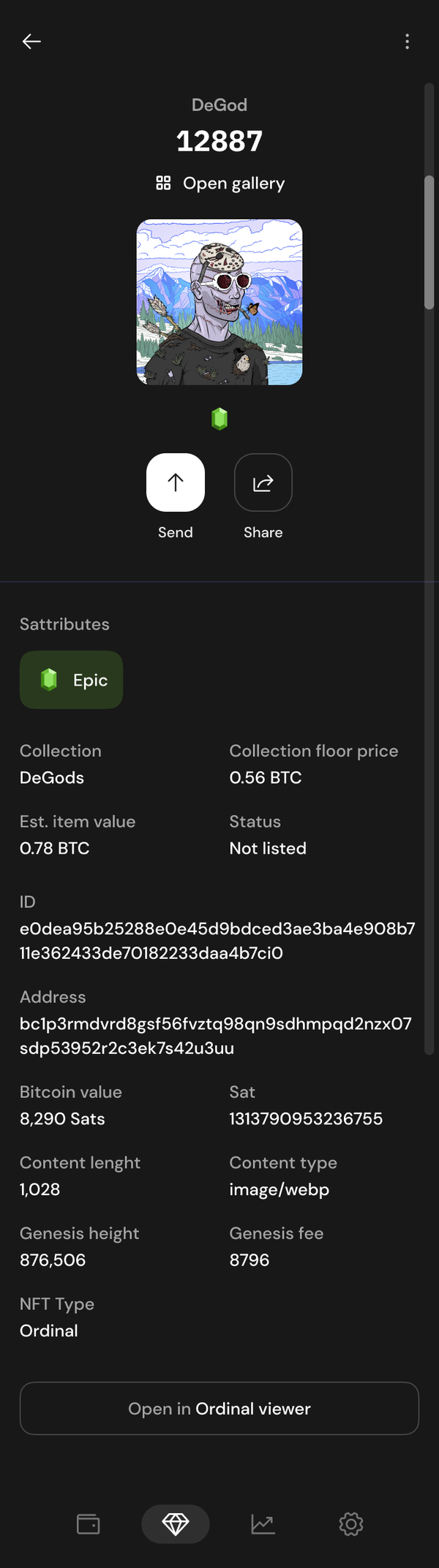This screenshot has height=1568, width=439.
Task: Click the green gem inside Epic badge
Action: click(x=49, y=680)
